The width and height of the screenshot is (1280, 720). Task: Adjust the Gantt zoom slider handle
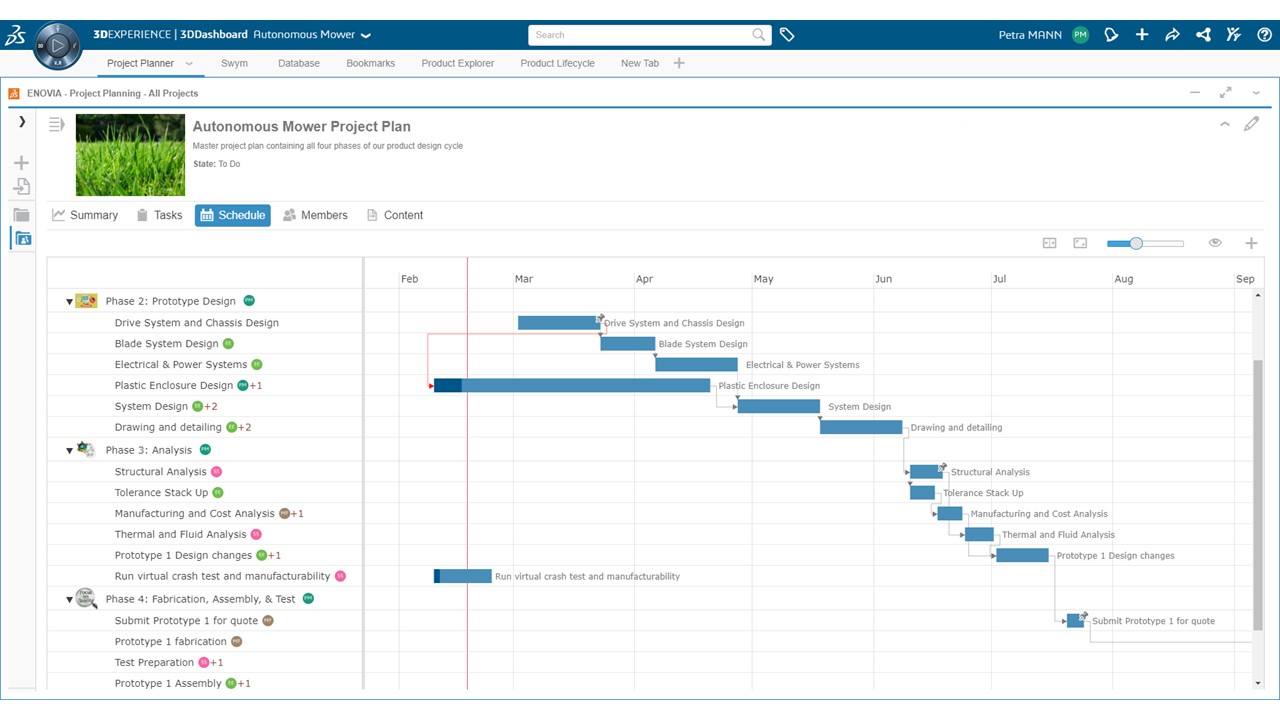pos(1136,243)
